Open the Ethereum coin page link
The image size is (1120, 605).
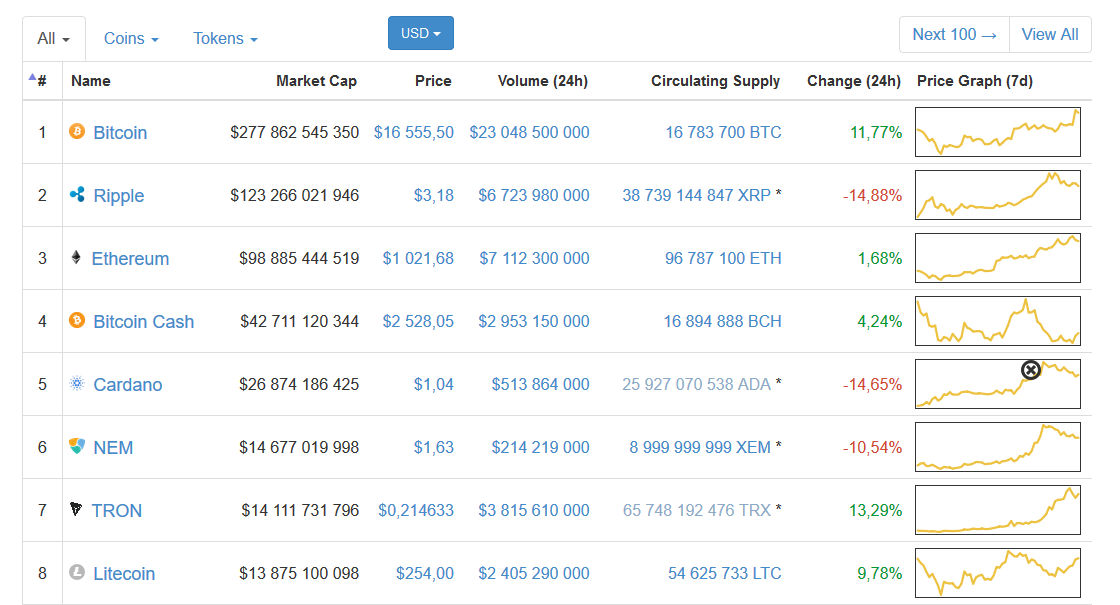130,259
